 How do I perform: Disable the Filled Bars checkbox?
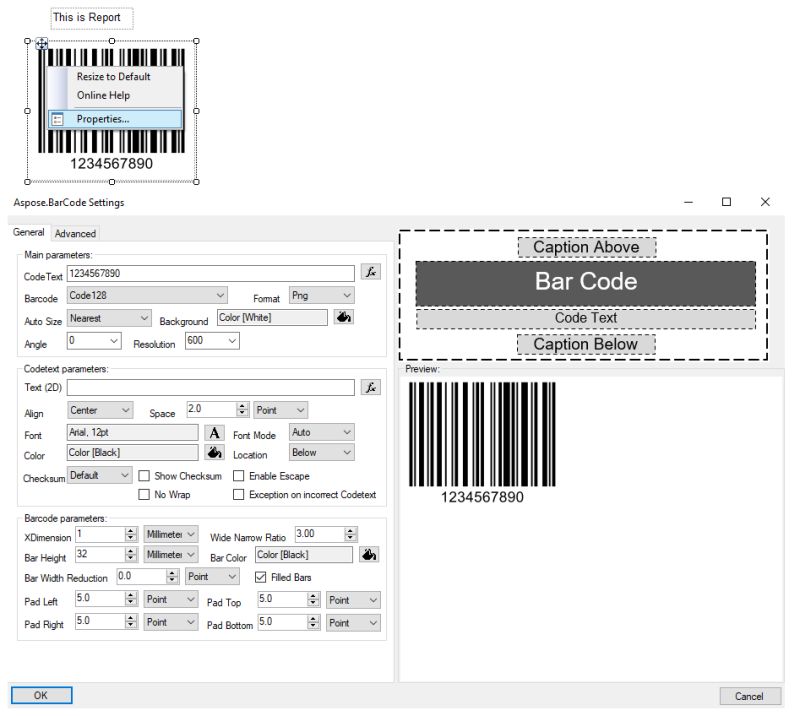pos(259,576)
